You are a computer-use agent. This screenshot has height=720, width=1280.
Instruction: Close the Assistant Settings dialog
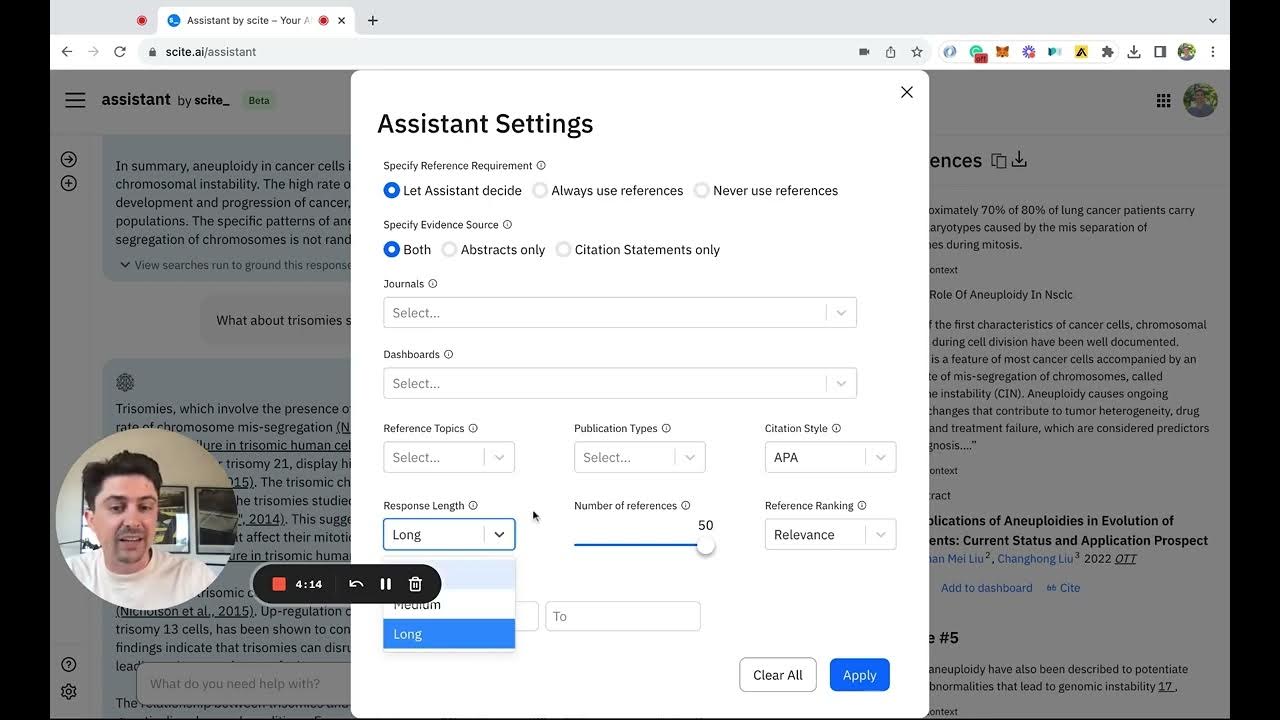pos(907,92)
